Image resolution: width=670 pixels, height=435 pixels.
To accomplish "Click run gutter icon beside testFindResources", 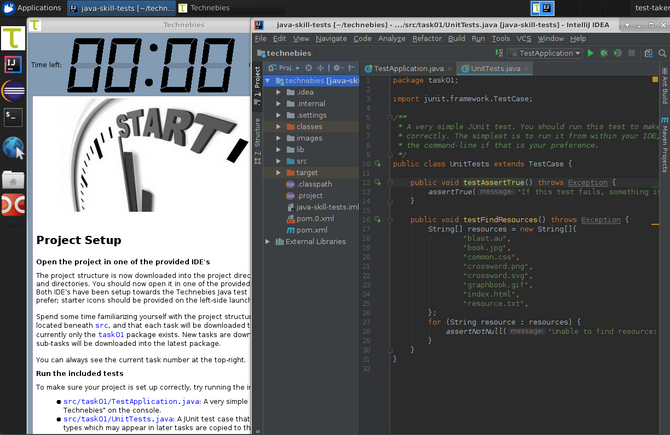I will point(377,220).
